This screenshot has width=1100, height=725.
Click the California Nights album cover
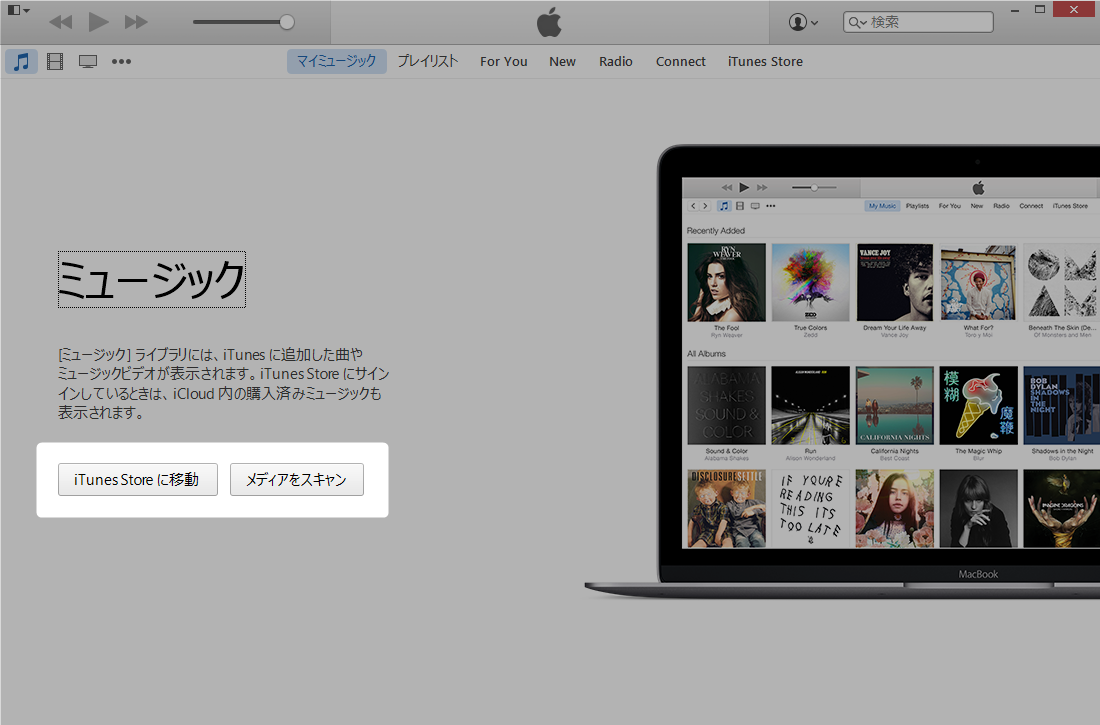(894, 405)
